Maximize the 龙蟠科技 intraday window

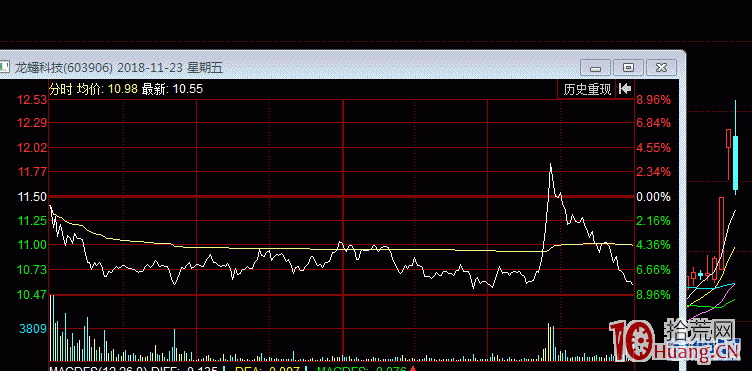click(x=628, y=68)
